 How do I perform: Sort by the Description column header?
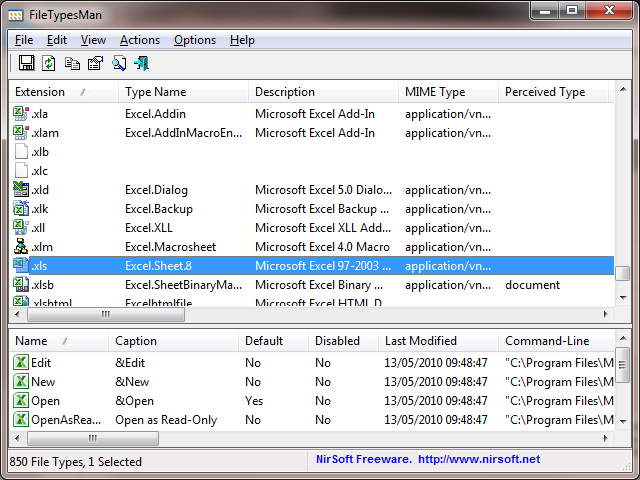pos(323,92)
